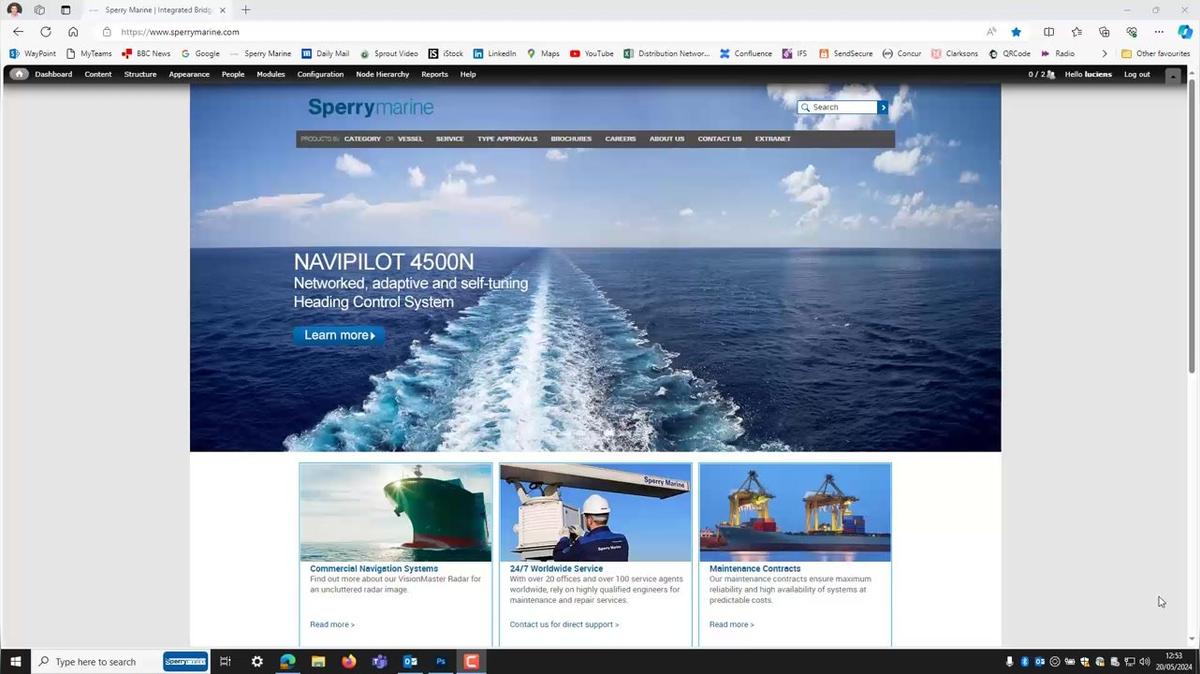
Task: Open Node Hierarchy admin menu
Action: point(383,74)
